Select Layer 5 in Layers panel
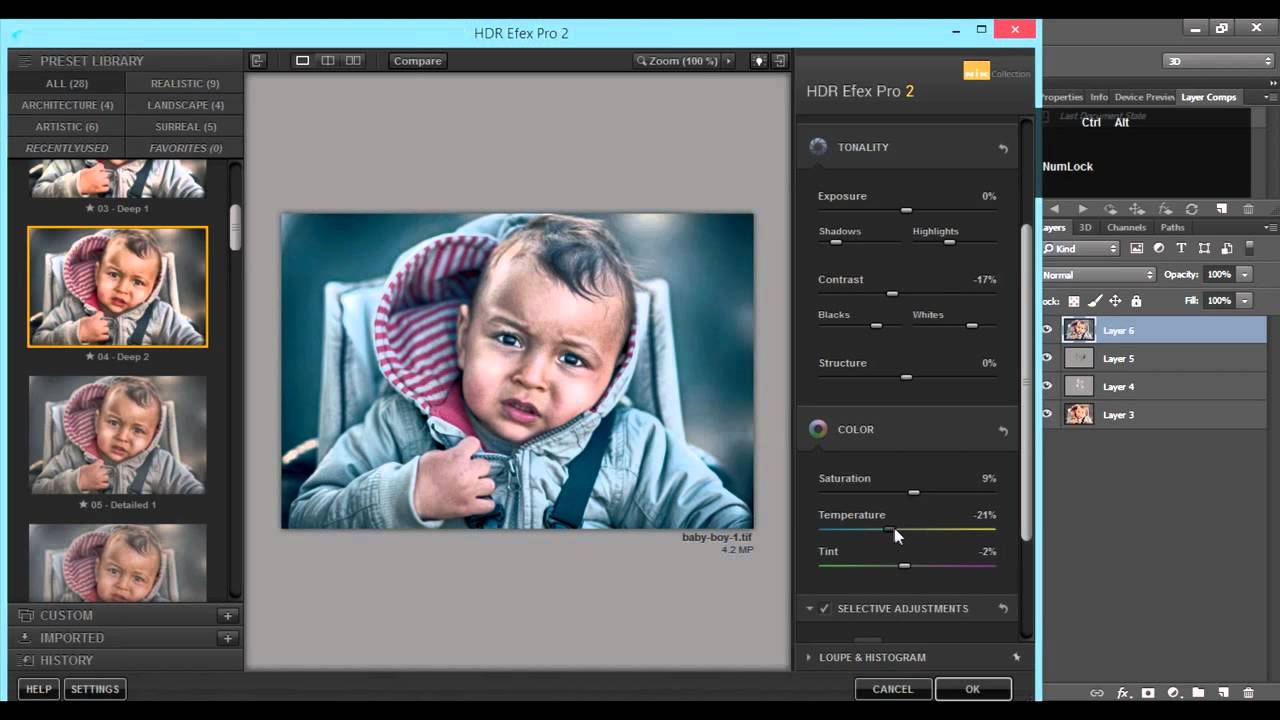The height and width of the screenshot is (720, 1280). click(x=1155, y=358)
